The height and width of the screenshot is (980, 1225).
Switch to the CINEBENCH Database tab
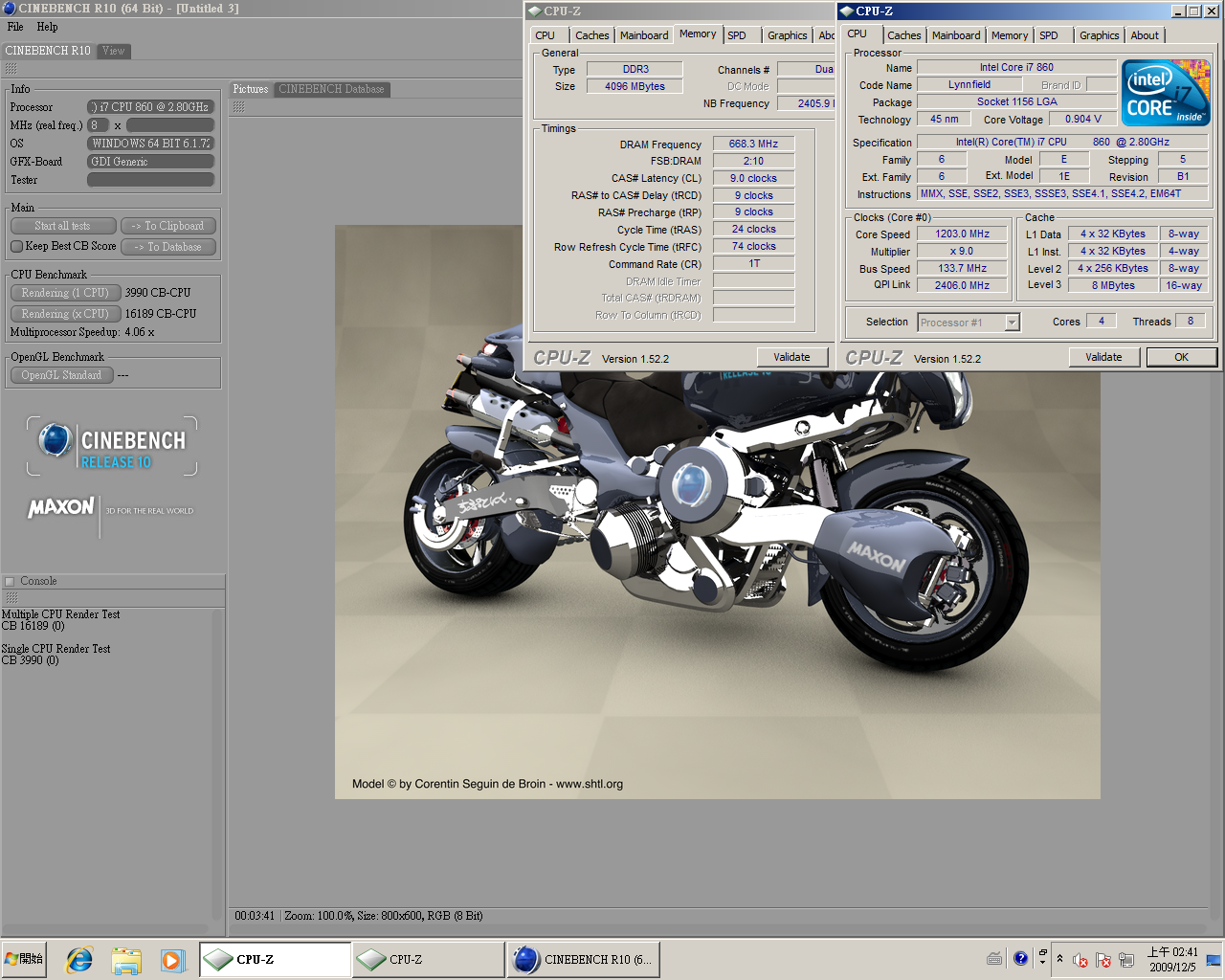pos(331,89)
